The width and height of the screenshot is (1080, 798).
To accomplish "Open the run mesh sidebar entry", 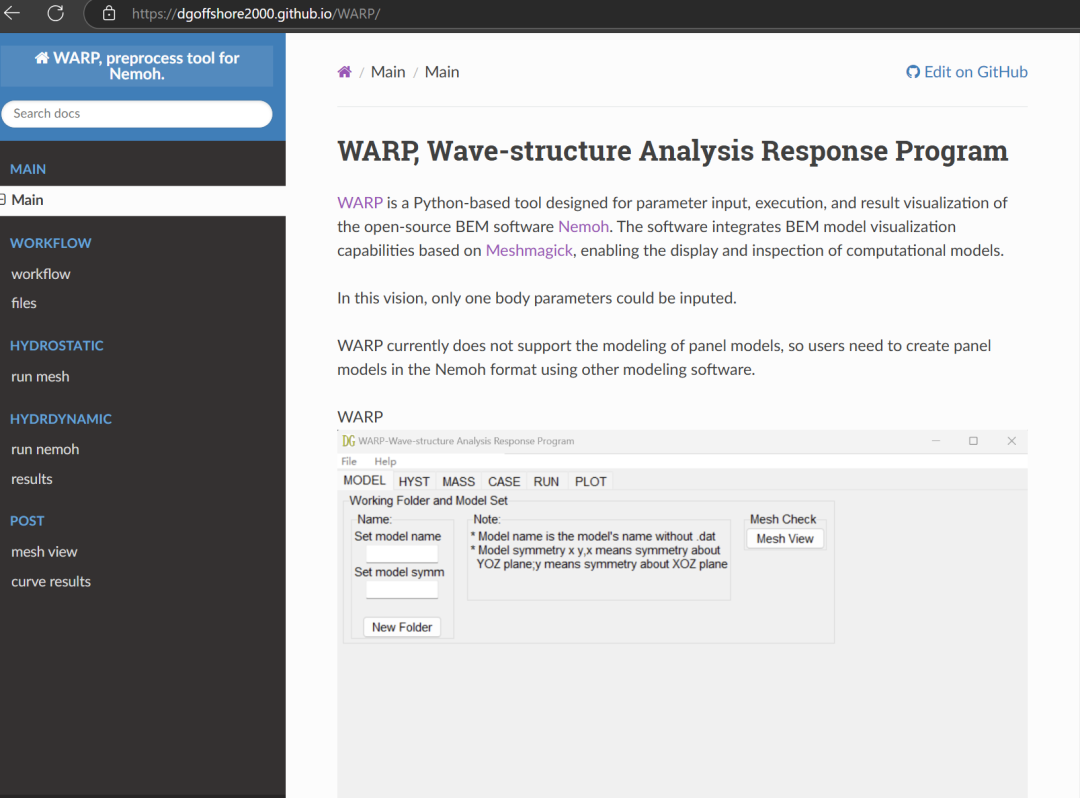I will click(x=40, y=377).
